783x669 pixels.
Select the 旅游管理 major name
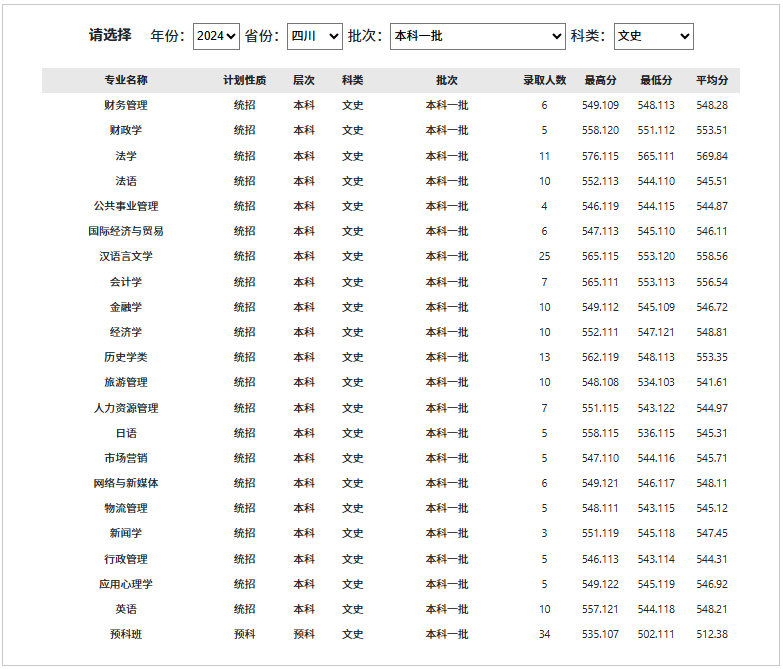[x=126, y=382]
